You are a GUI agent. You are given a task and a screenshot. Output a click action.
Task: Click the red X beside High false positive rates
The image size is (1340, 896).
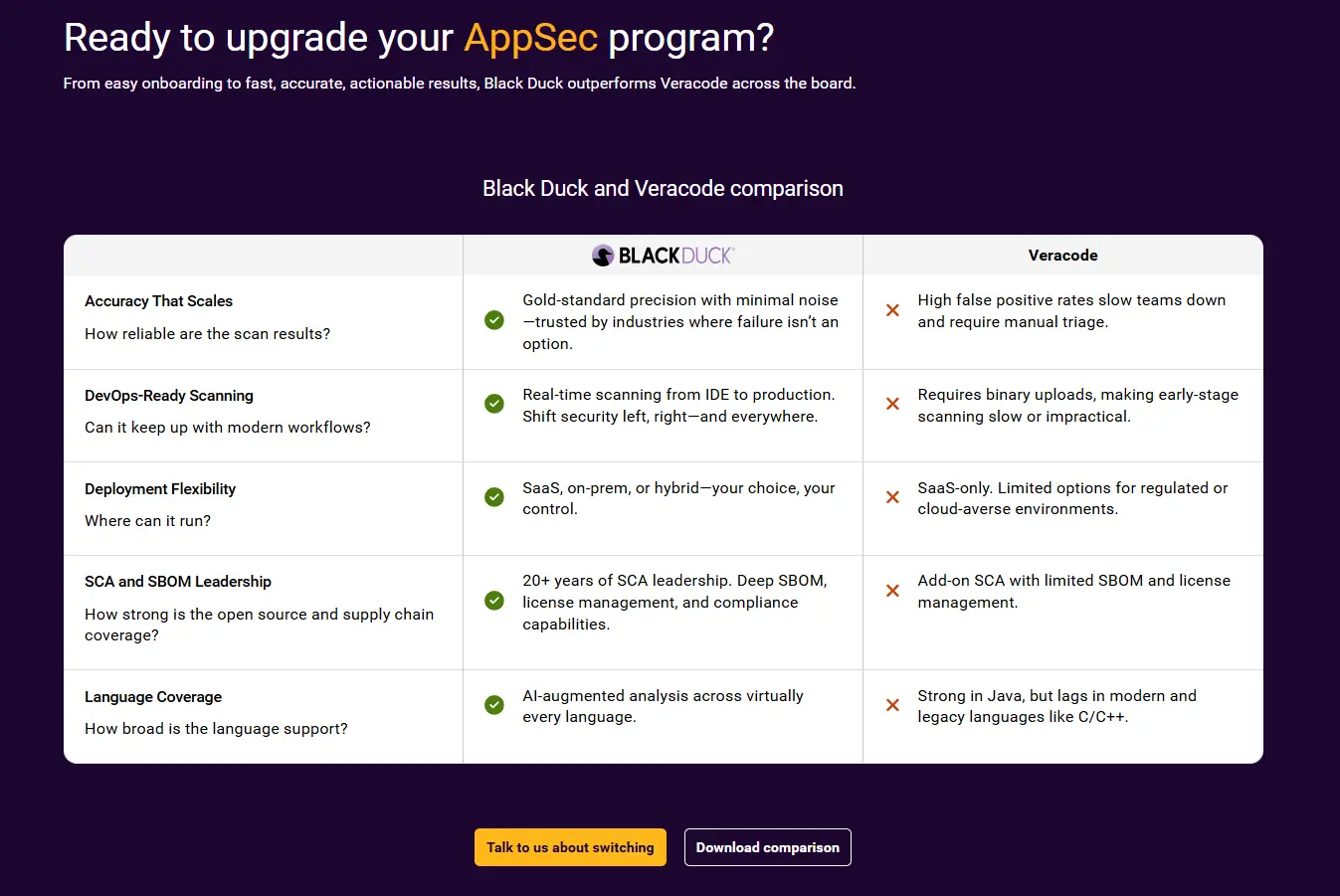(x=893, y=310)
